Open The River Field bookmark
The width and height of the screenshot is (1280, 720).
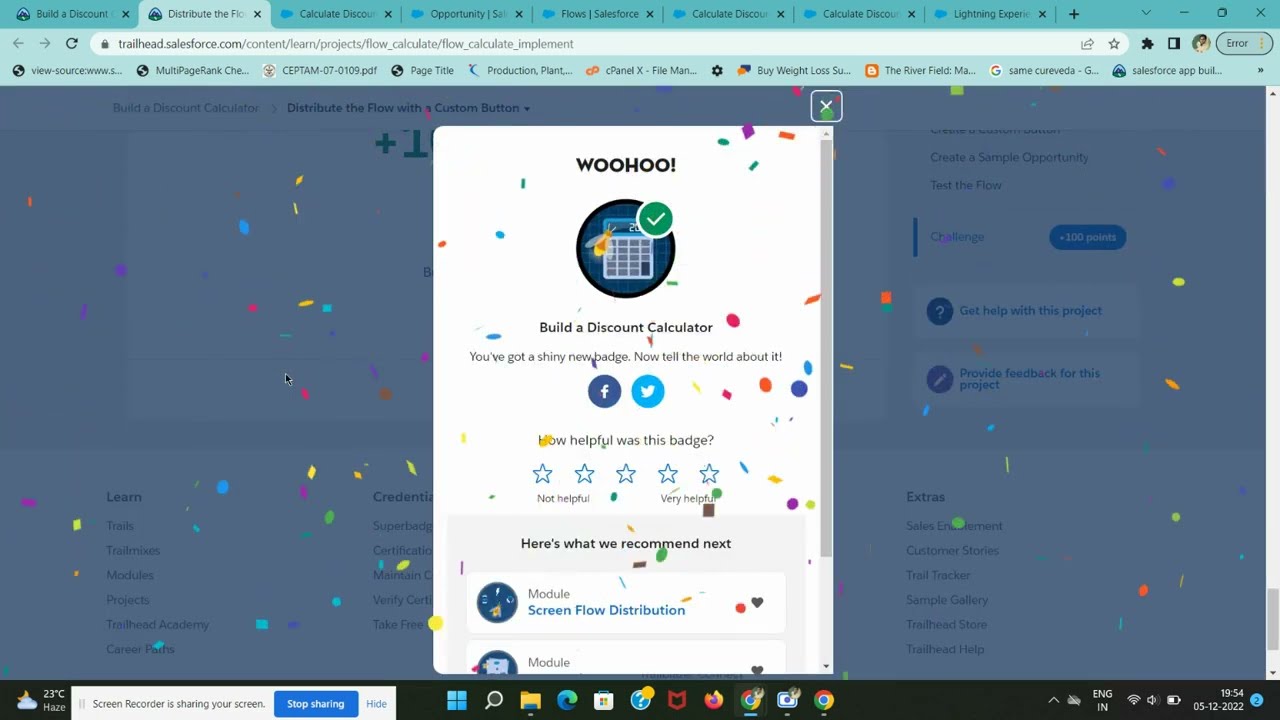pos(920,71)
